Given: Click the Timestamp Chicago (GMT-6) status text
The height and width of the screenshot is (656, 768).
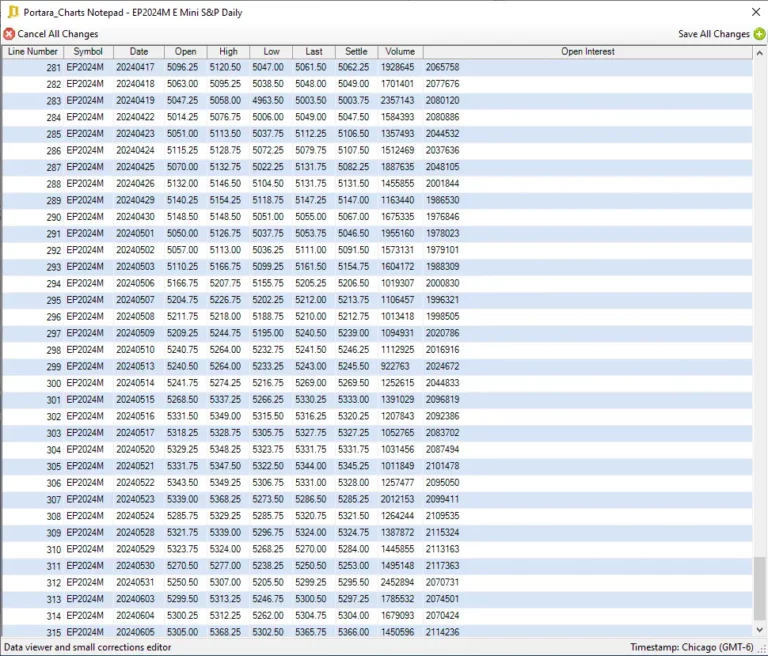Looking at the screenshot, I should (692, 647).
